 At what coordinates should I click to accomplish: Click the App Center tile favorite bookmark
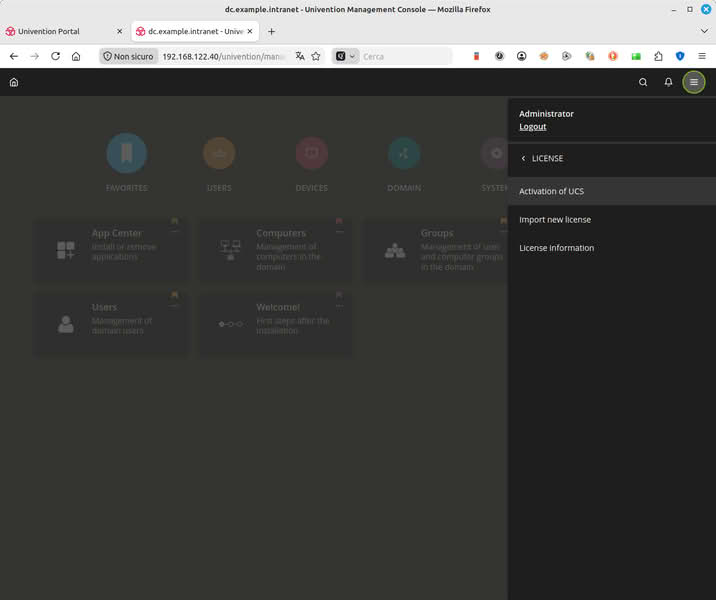174,221
